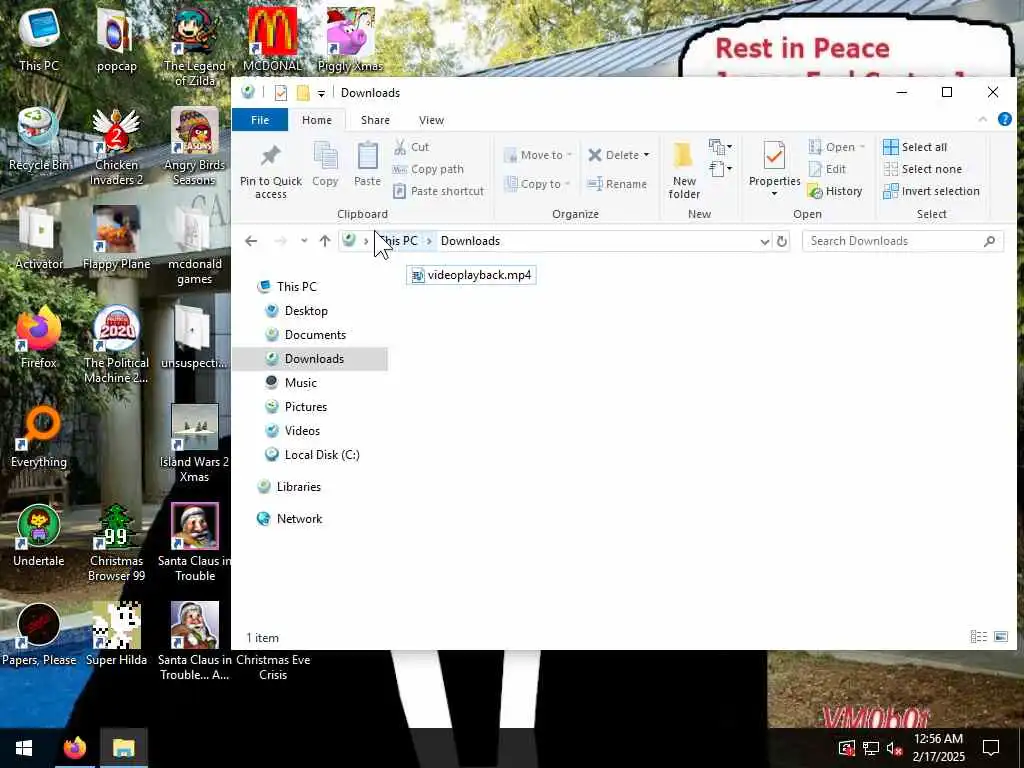Click the back navigation arrow
Screen dimensions: 1024x768
click(251, 241)
